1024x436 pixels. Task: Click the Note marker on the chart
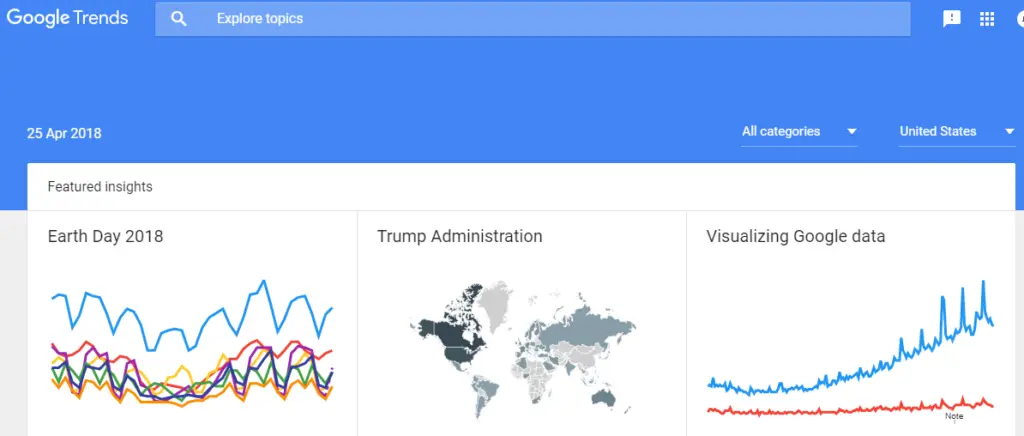954,416
